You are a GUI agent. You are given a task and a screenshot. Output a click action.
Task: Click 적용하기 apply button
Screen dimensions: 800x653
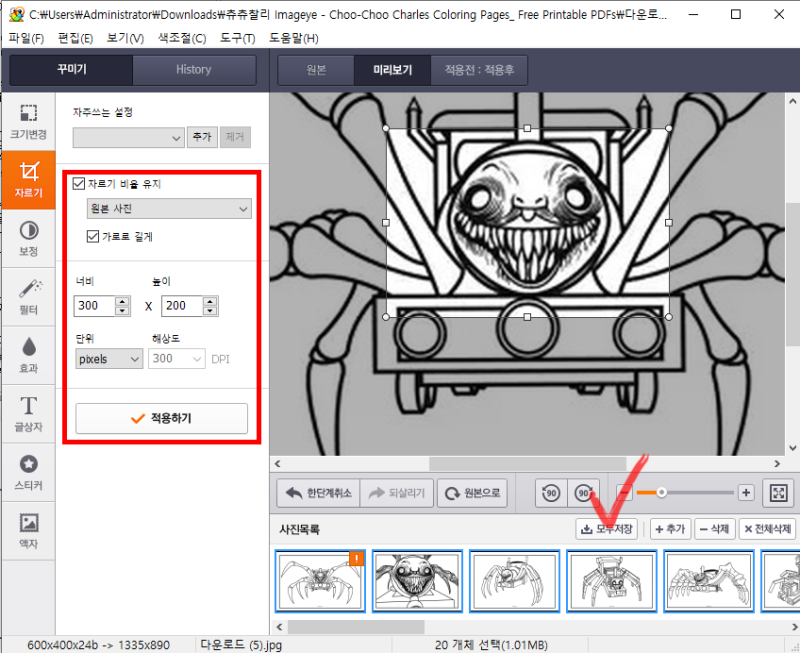pyautogui.click(x=162, y=418)
